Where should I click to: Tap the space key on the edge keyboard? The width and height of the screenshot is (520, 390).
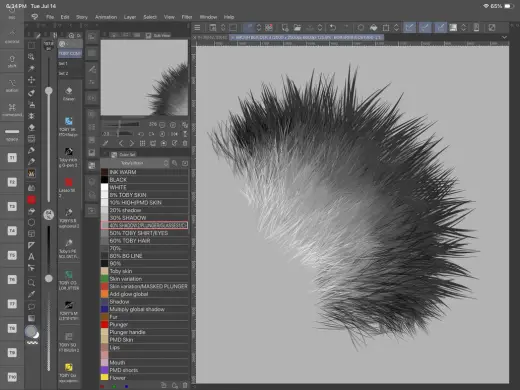coord(12,134)
